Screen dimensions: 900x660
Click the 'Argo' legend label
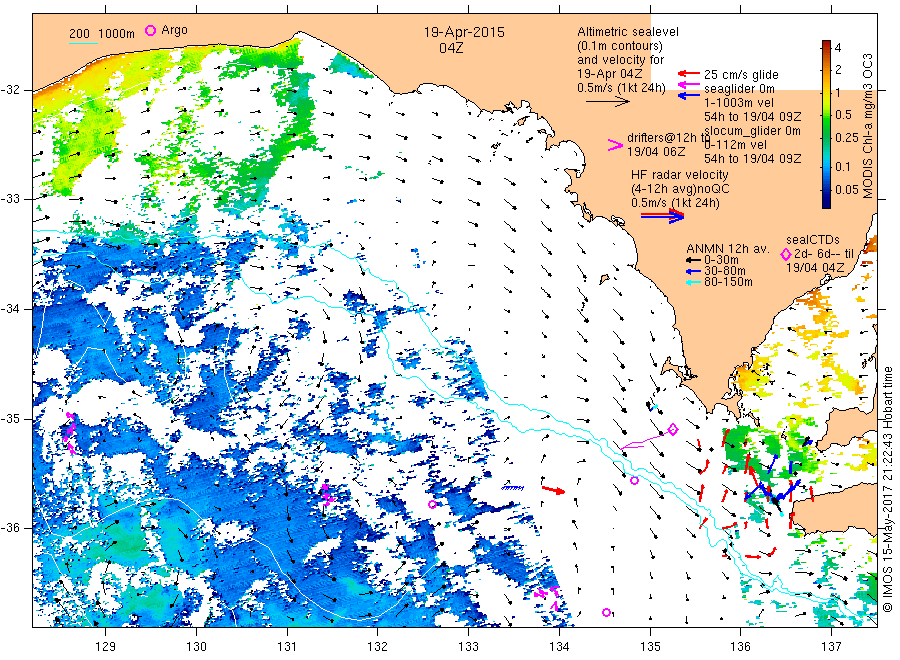tap(174, 30)
